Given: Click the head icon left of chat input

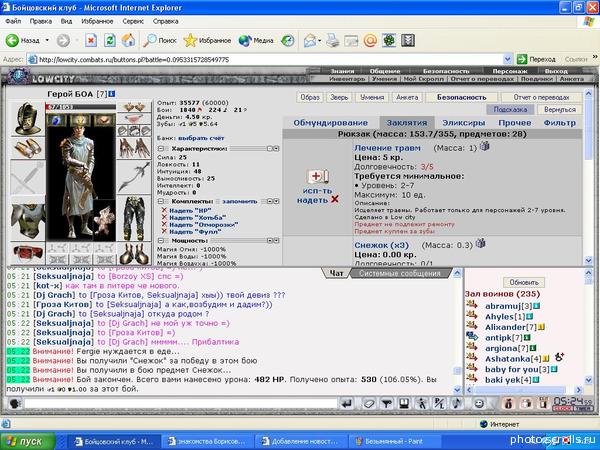Looking at the screenshot, I should pos(15,404).
